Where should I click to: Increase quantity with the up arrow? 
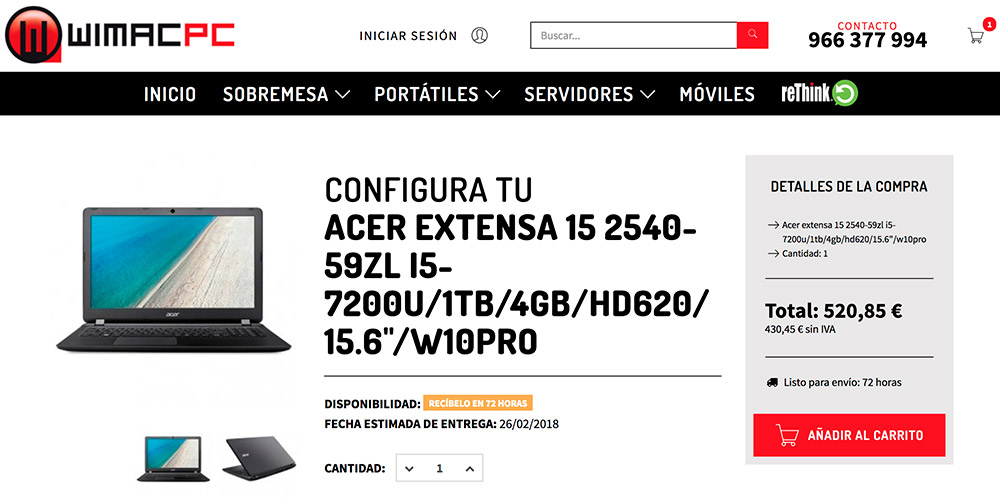(x=470, y=469)
